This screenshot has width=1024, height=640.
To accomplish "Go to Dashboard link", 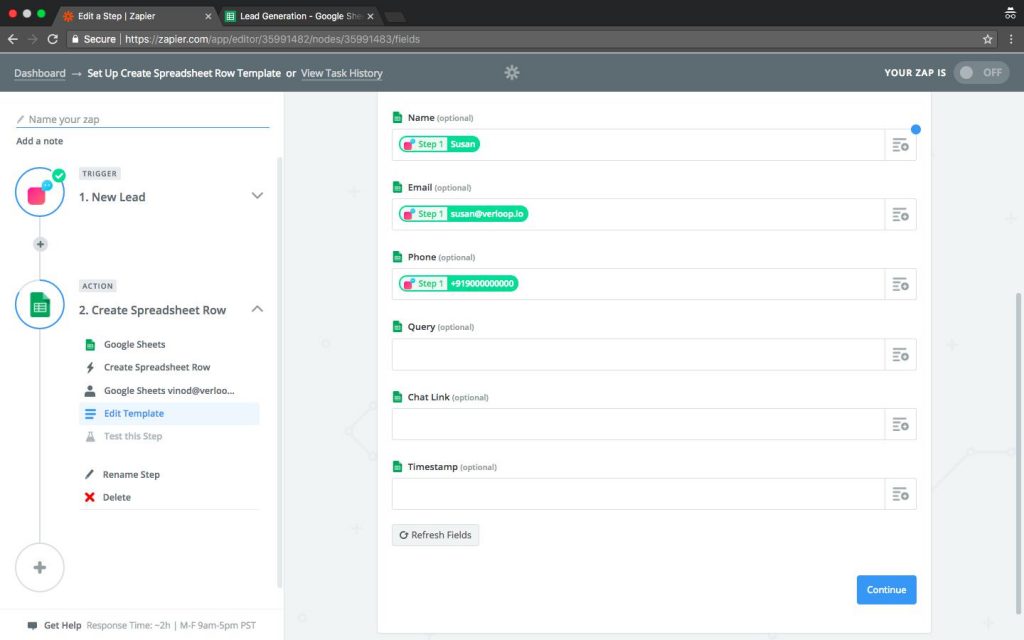I will [x=40, y=73].
